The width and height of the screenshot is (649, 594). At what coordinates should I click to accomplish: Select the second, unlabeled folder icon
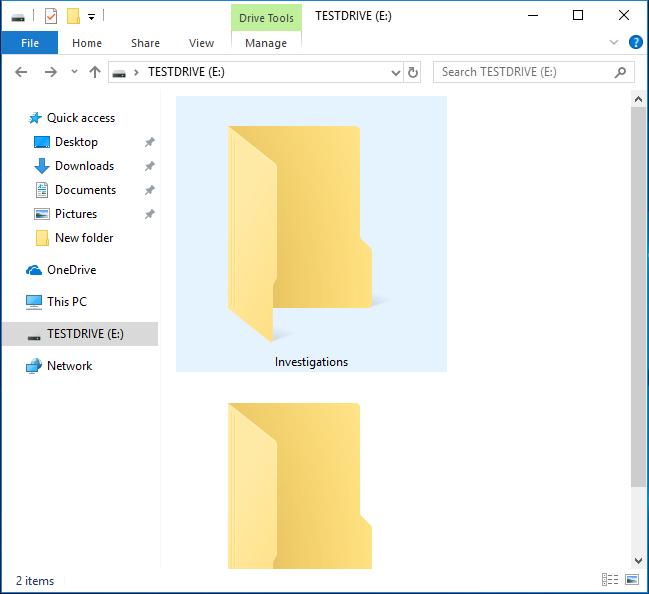[300, 486]
